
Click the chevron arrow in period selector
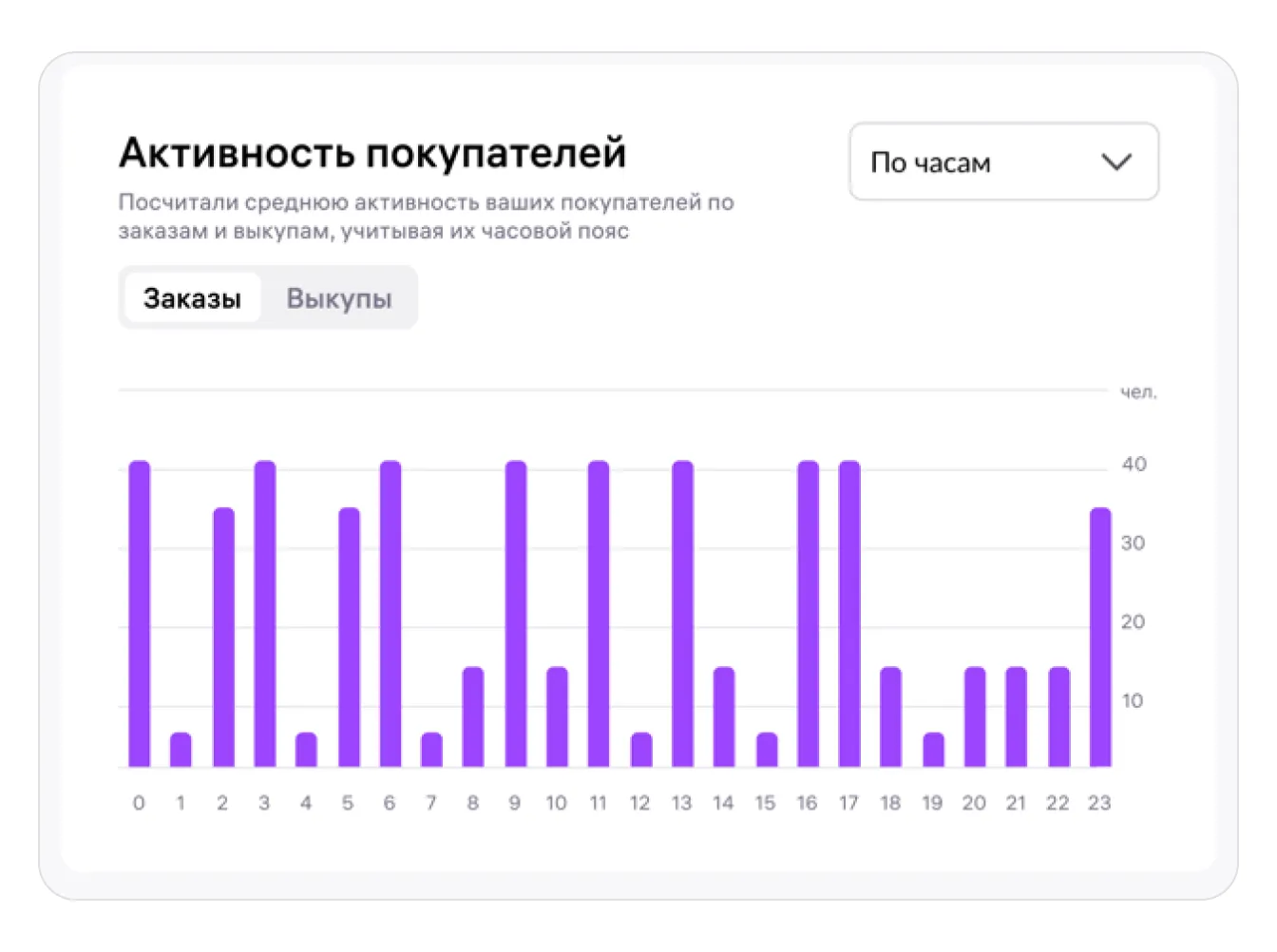(1116, 162)
